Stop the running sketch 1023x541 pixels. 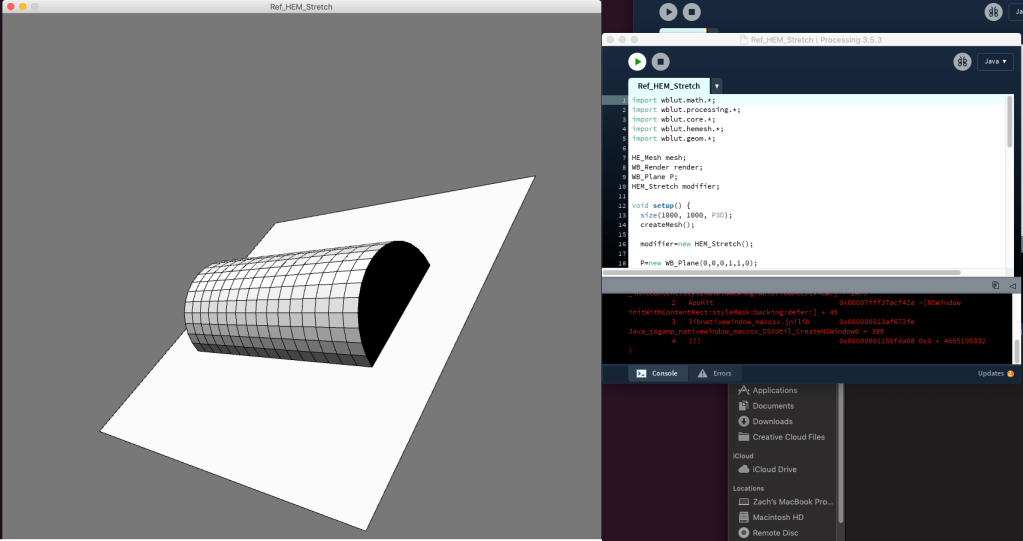(x=660, y=62)
